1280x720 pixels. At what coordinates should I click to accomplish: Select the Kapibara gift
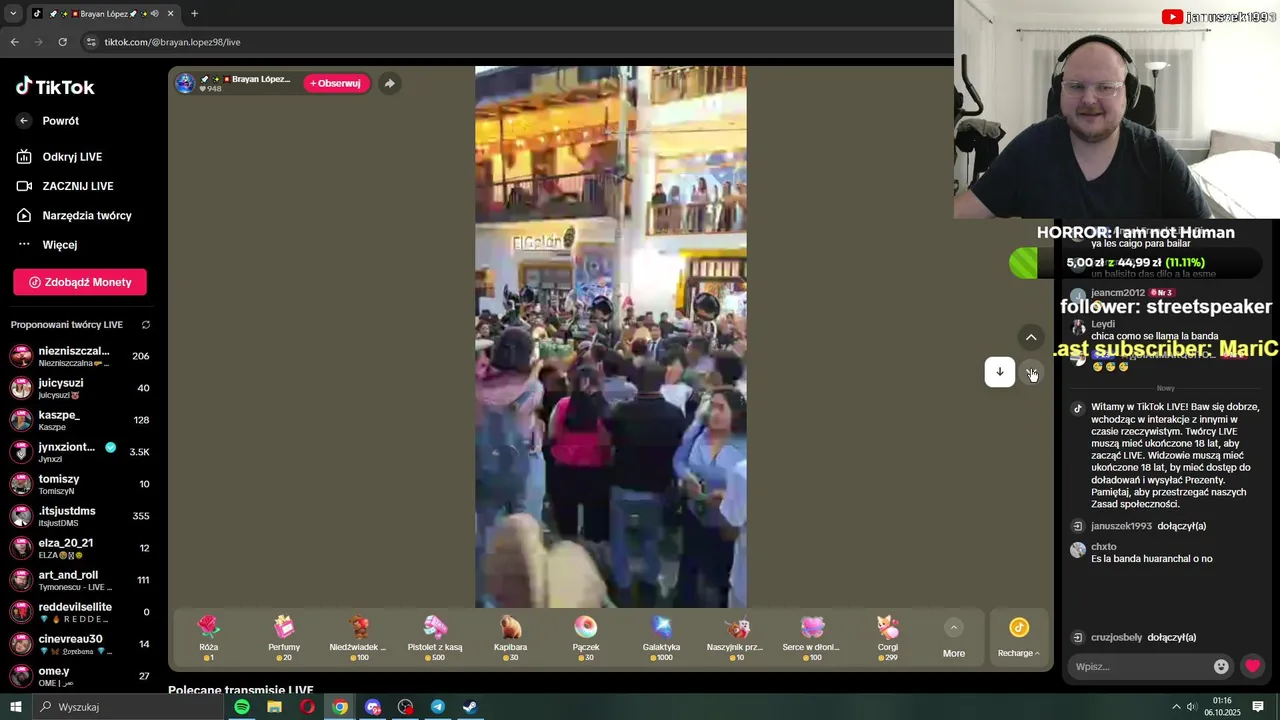point(510,637)
